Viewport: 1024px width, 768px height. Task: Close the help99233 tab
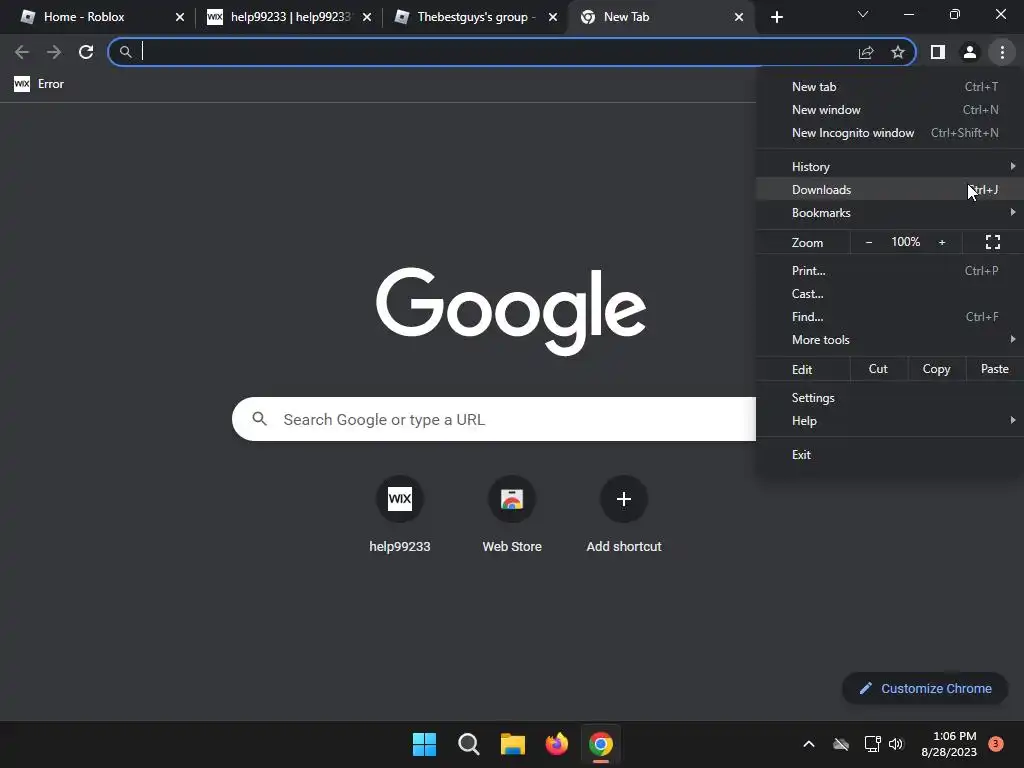point(367,17)
